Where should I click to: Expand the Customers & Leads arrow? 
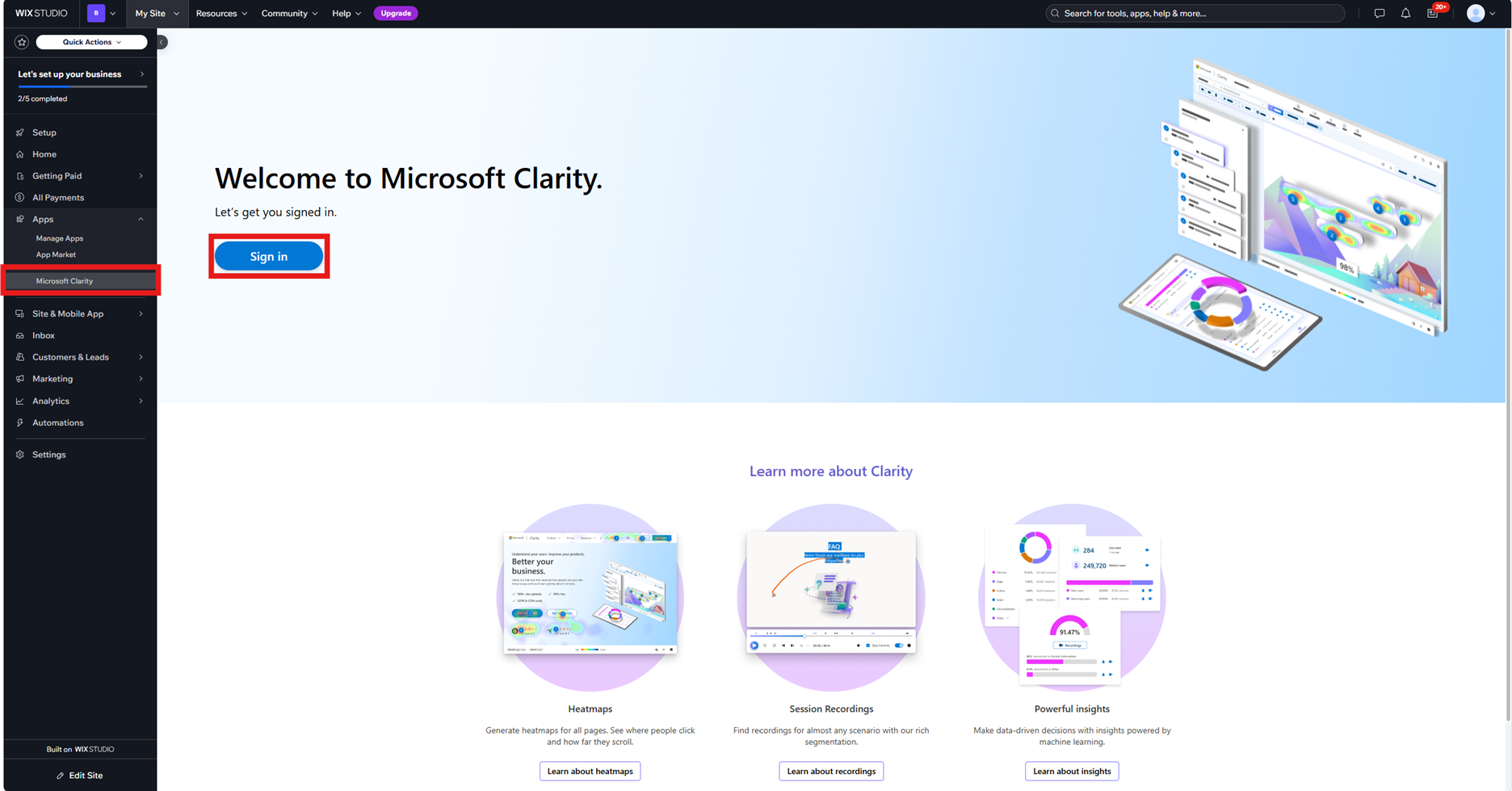coord(141,357)
